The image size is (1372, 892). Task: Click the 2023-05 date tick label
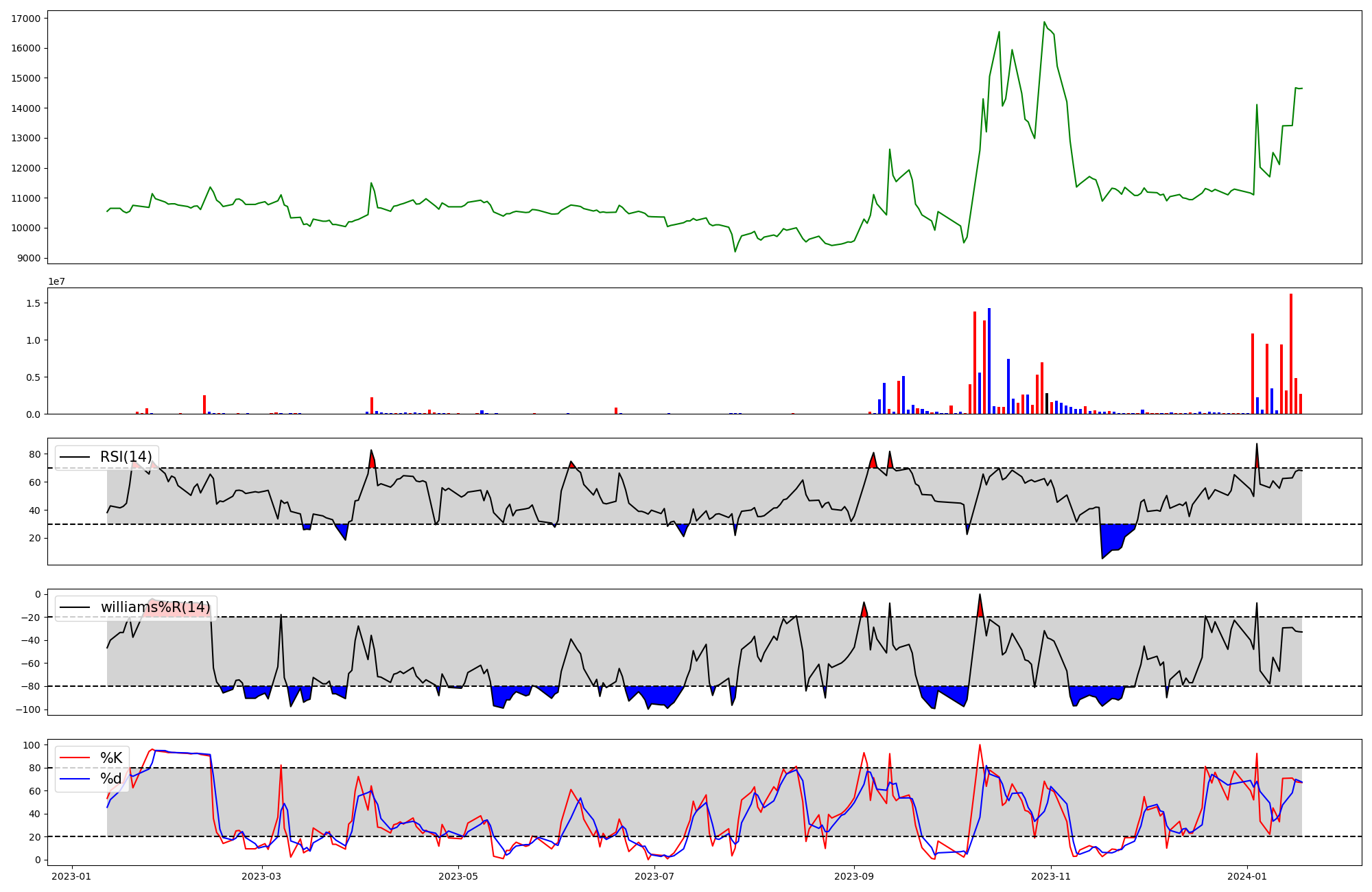point(458,876)
